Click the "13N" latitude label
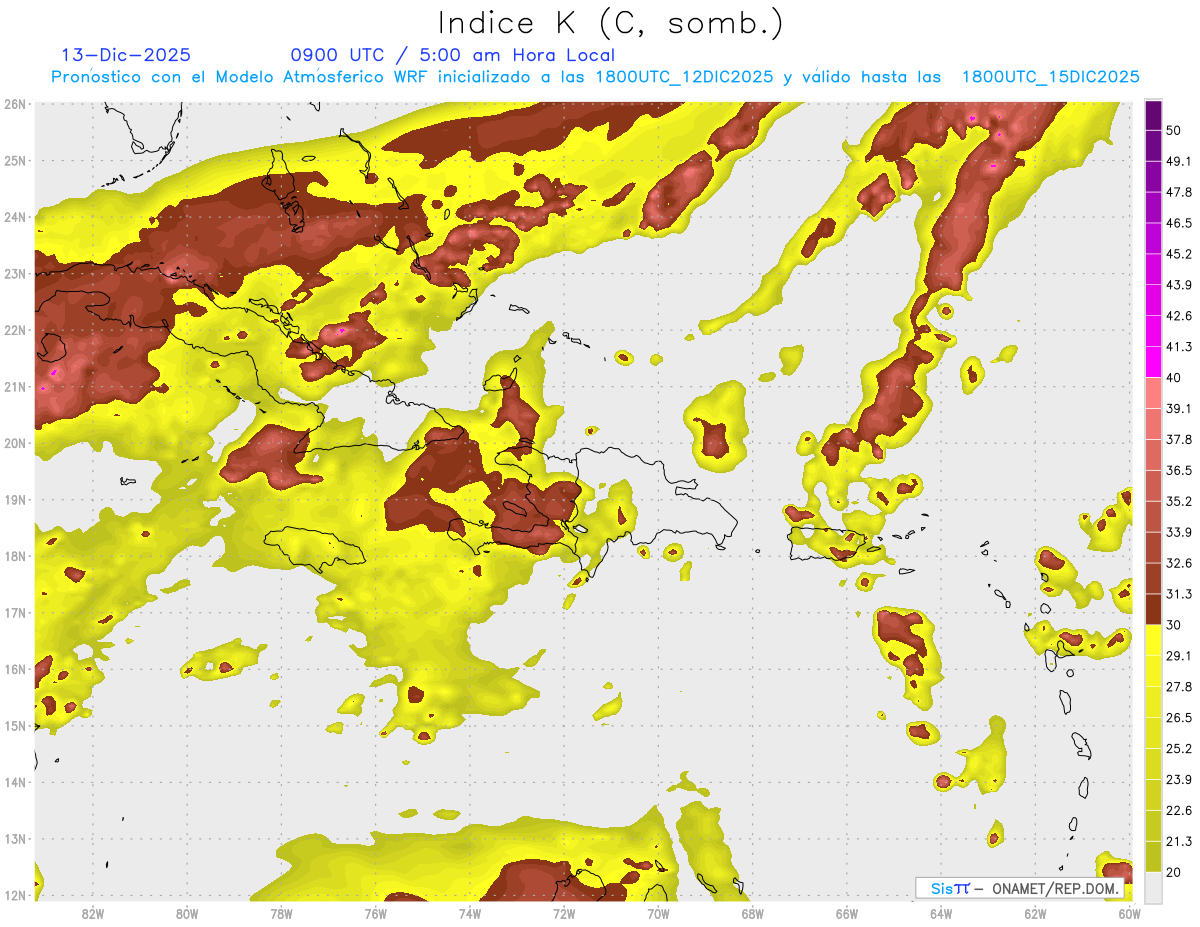This screenshot has height=927, width=1200. (14, 838)
